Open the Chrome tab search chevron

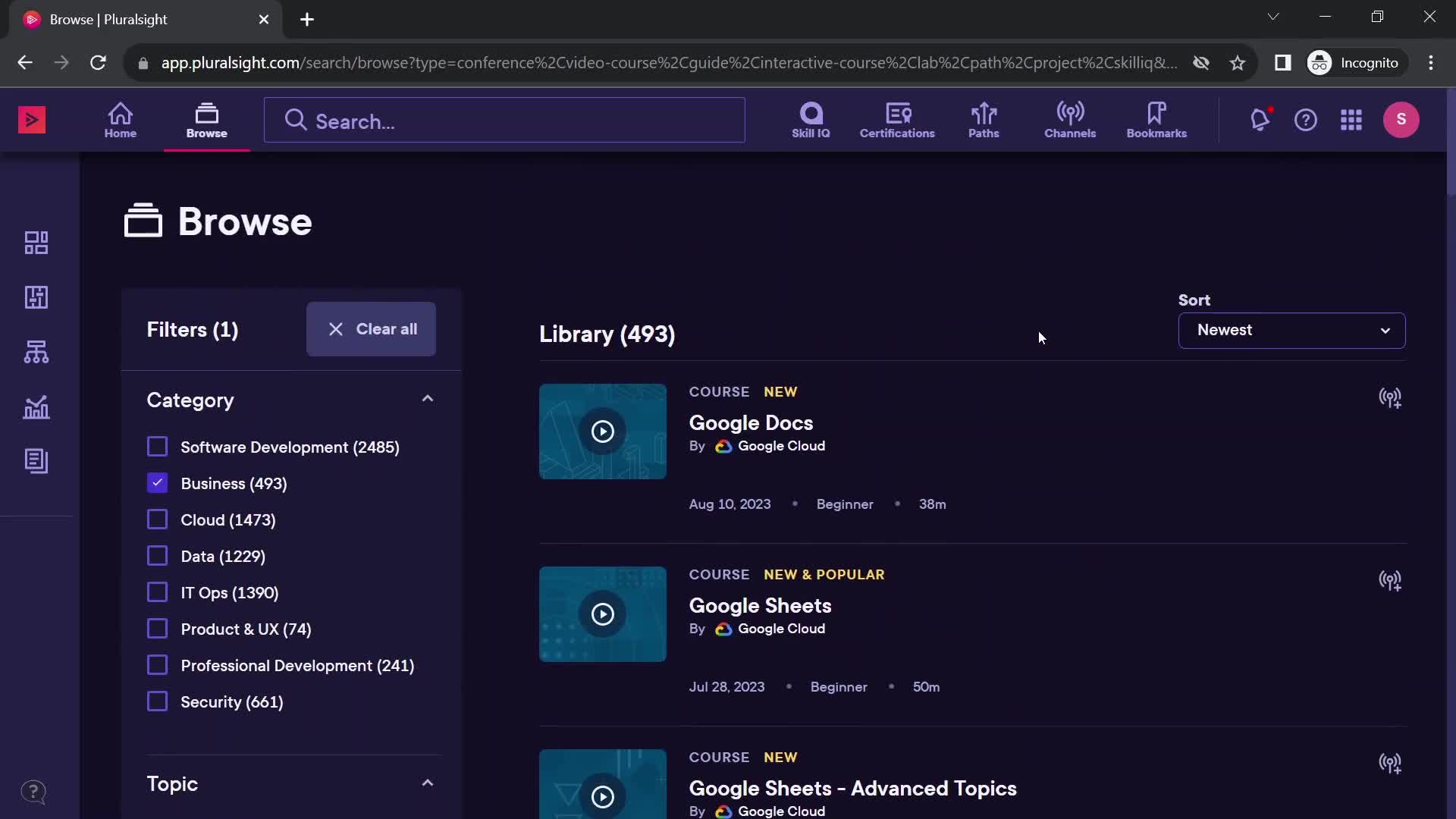[1273, 17]
